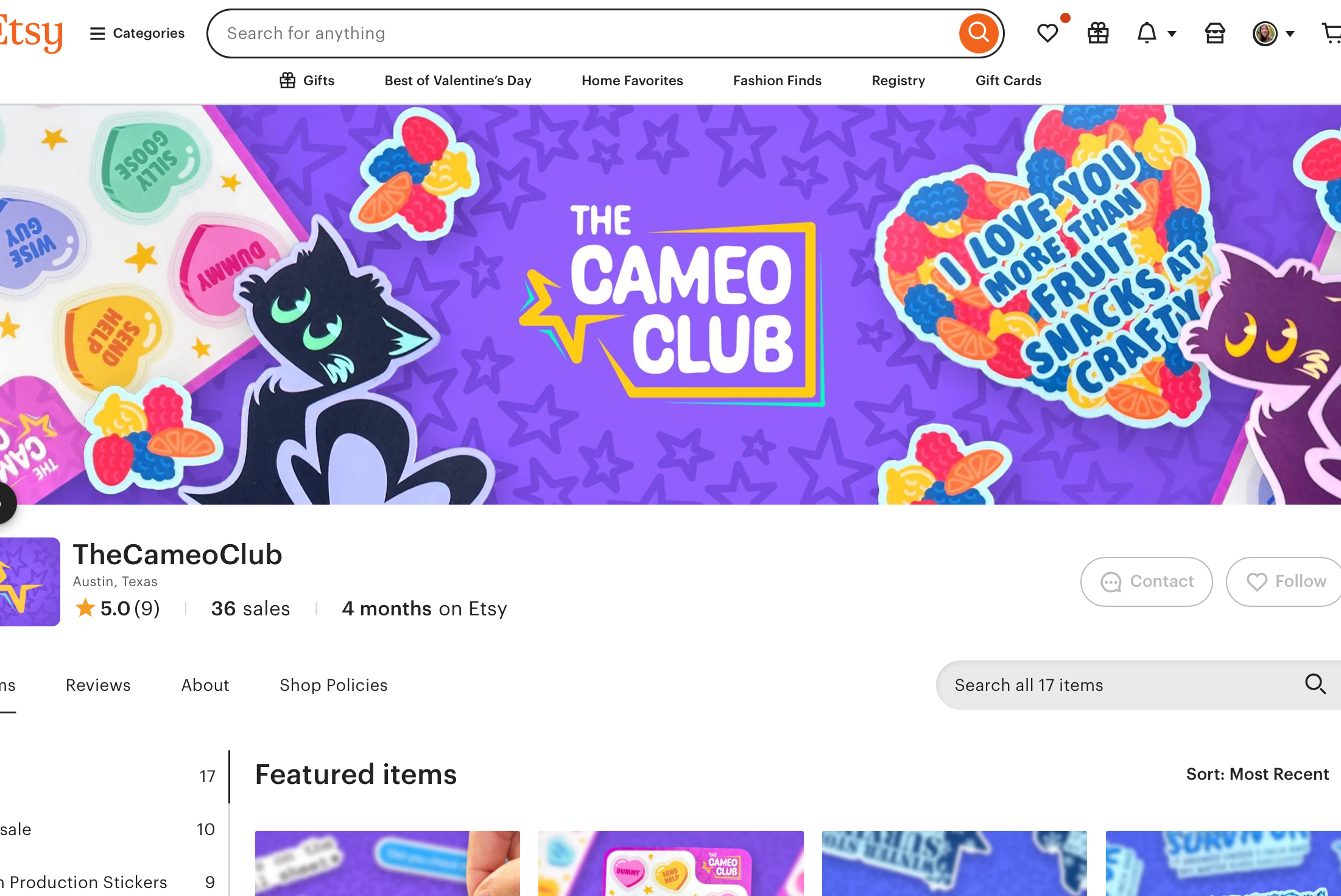Click the shopping cart icon
Image resolution: width=1341 pixels, height=896 pixels.
click(x=1331, y=33)
